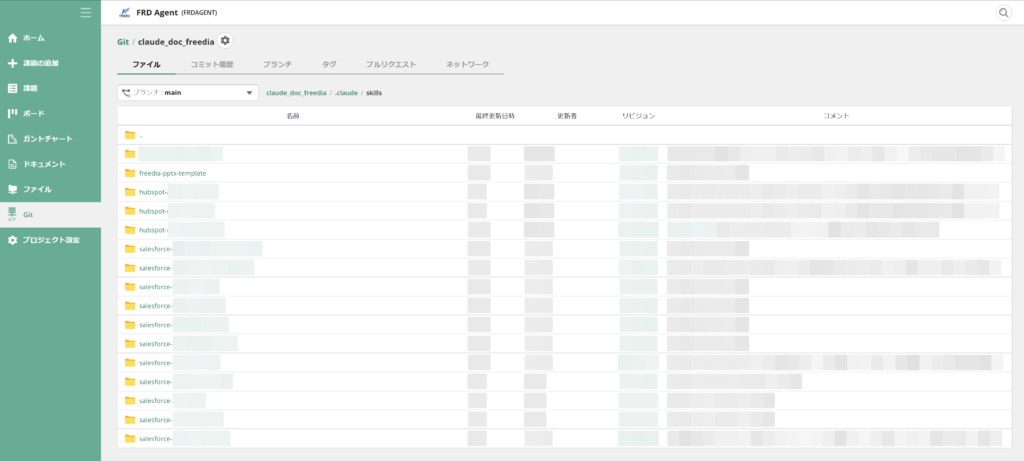Switch to the ブランチ tab
Screen dimensions: 1024x461
pos(277,65)
